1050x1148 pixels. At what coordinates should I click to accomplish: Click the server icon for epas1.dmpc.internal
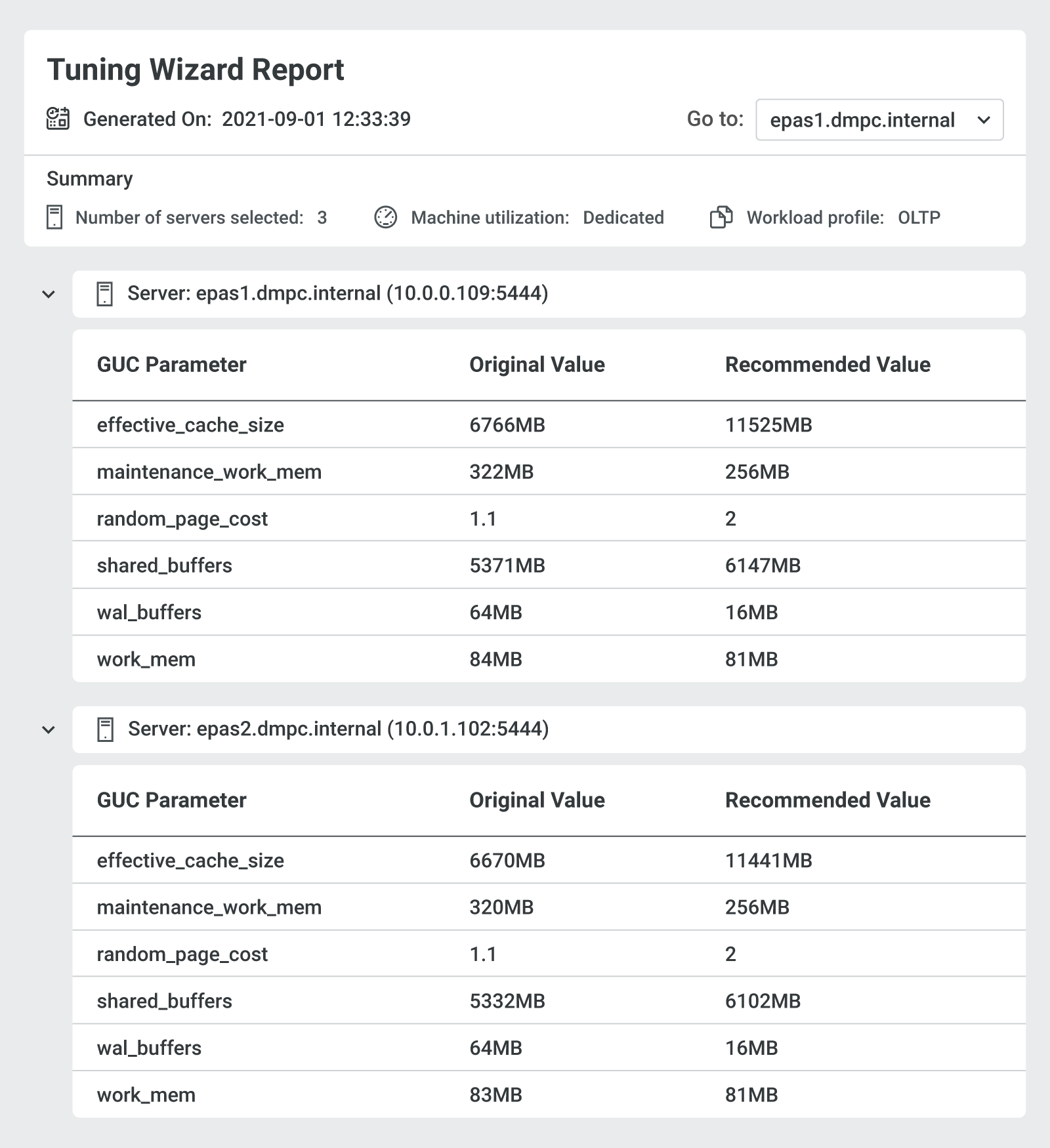[x=104, y=294]
